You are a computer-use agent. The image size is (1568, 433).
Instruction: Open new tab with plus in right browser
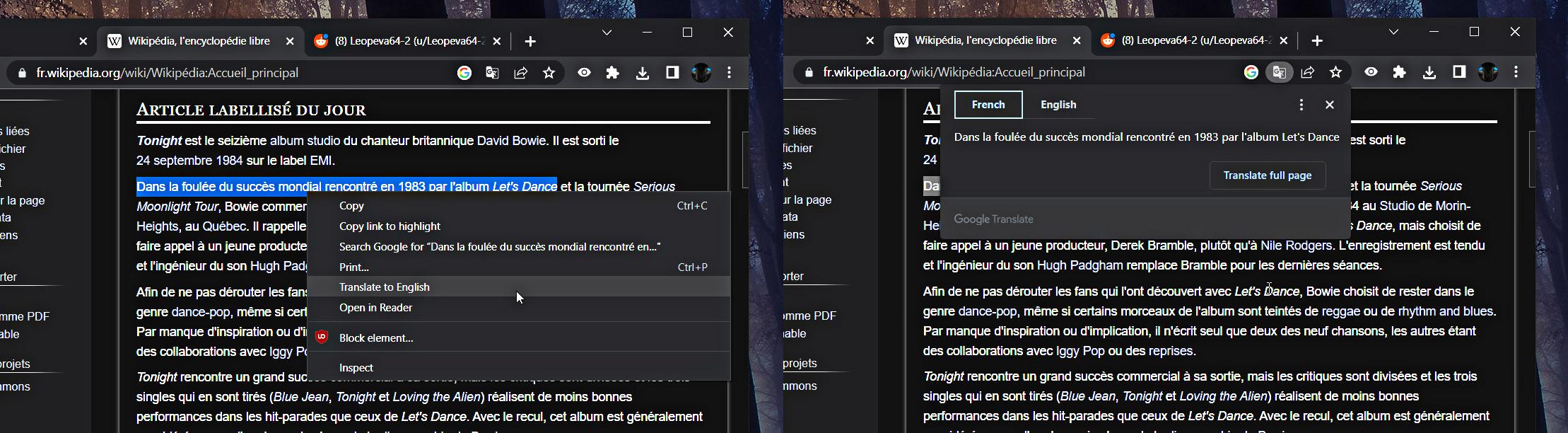click(x=1317, y=41)
